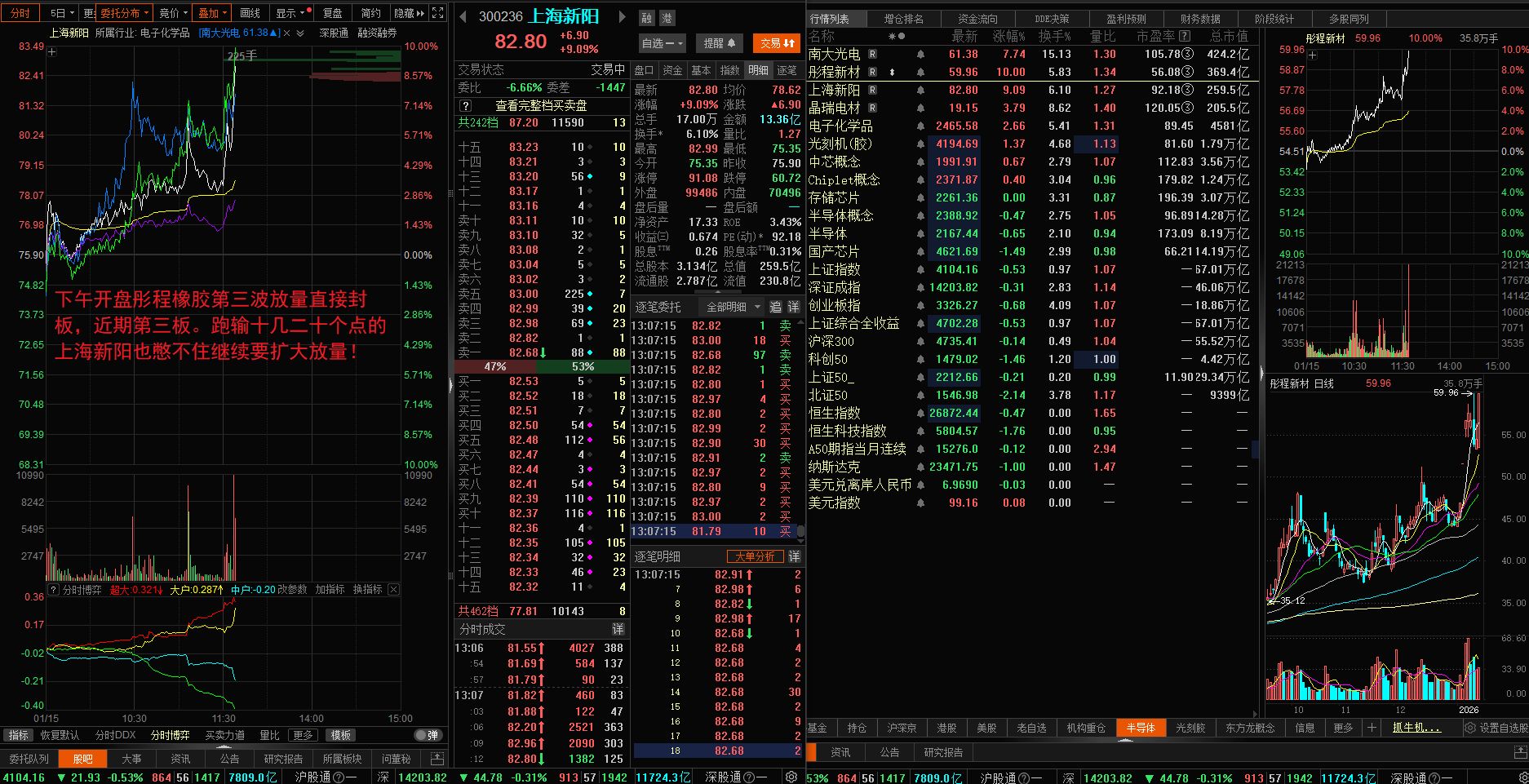Open the 竞价 dropdown
Image resolution: width=1529 pixels, height=784 pixels.
(x=173, y=13)
